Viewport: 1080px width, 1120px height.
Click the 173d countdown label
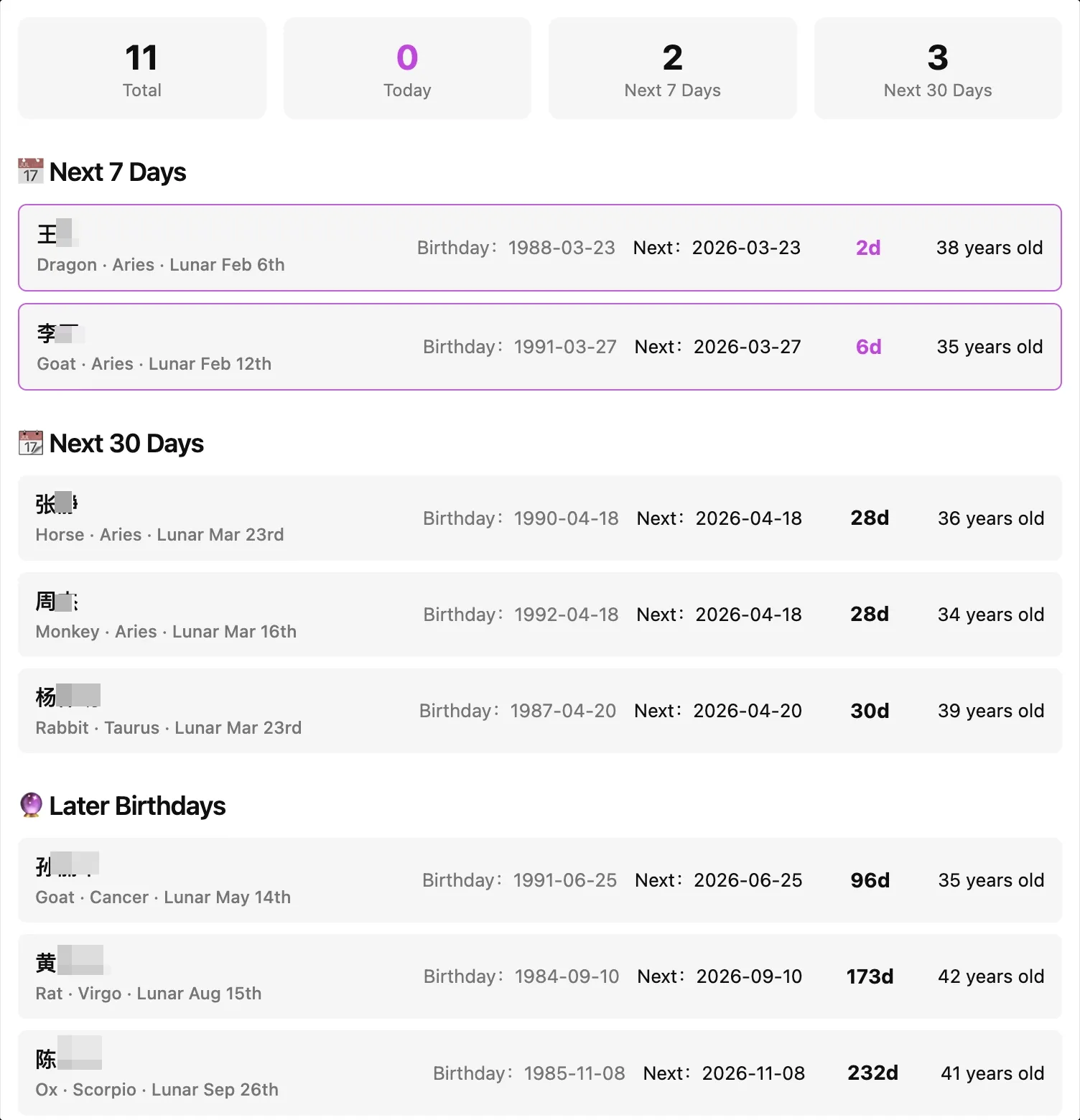pyautogui.click(x=870, y=976)
